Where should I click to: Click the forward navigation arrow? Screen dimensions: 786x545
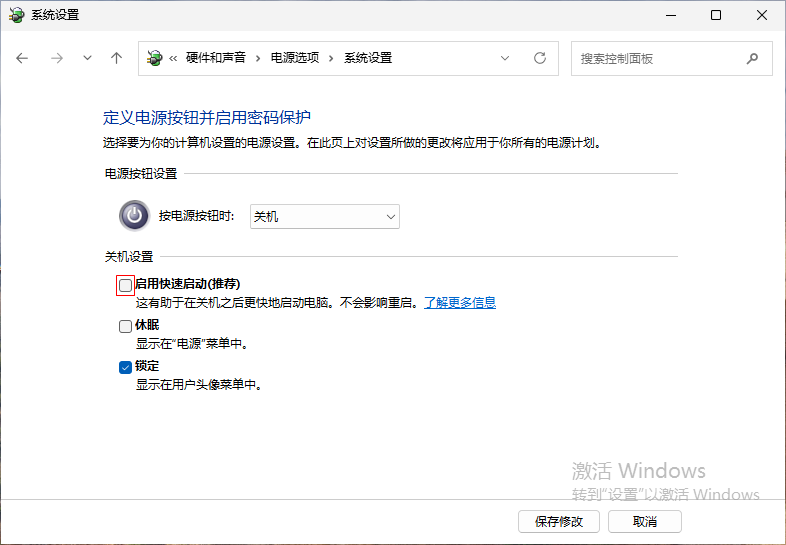[57, 58]
